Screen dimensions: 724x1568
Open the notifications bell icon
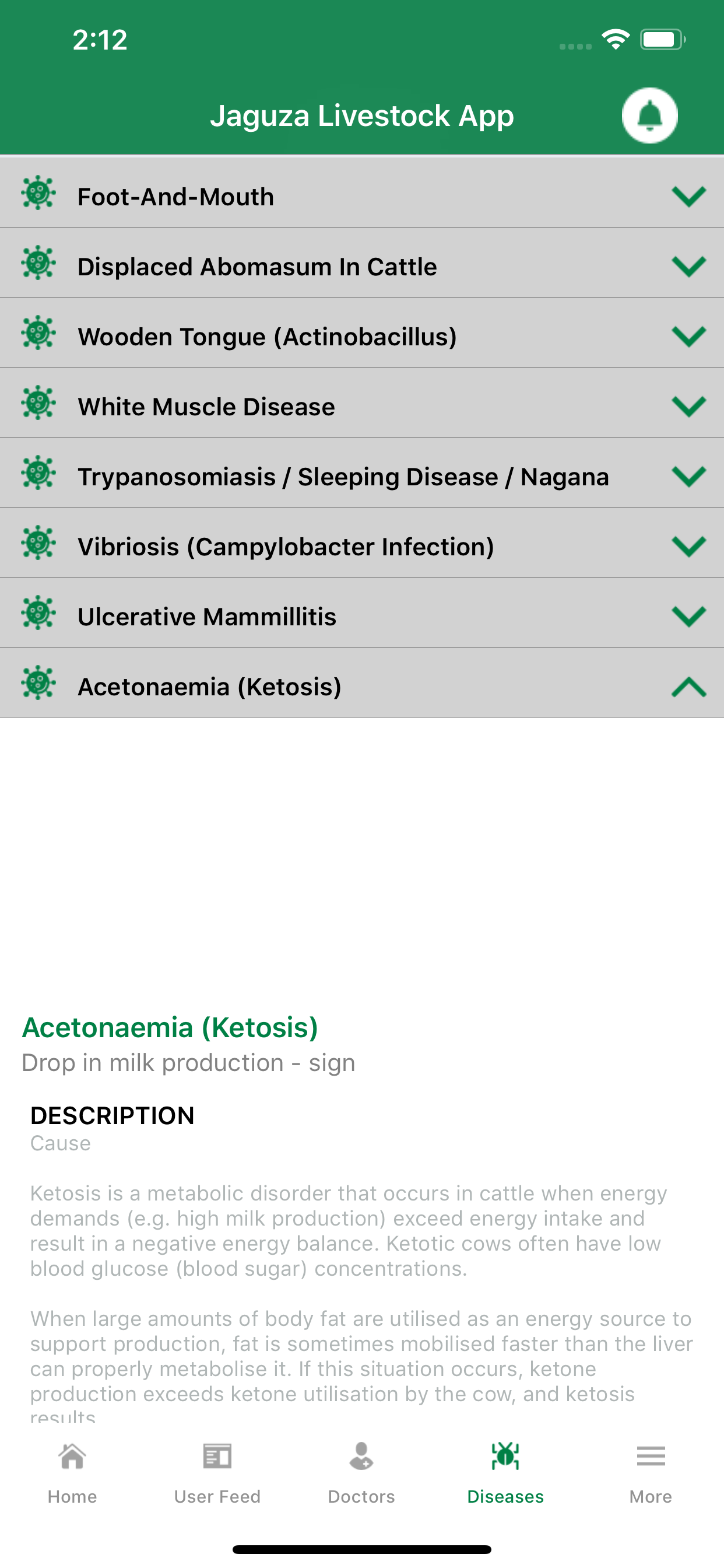pos(649,116)
